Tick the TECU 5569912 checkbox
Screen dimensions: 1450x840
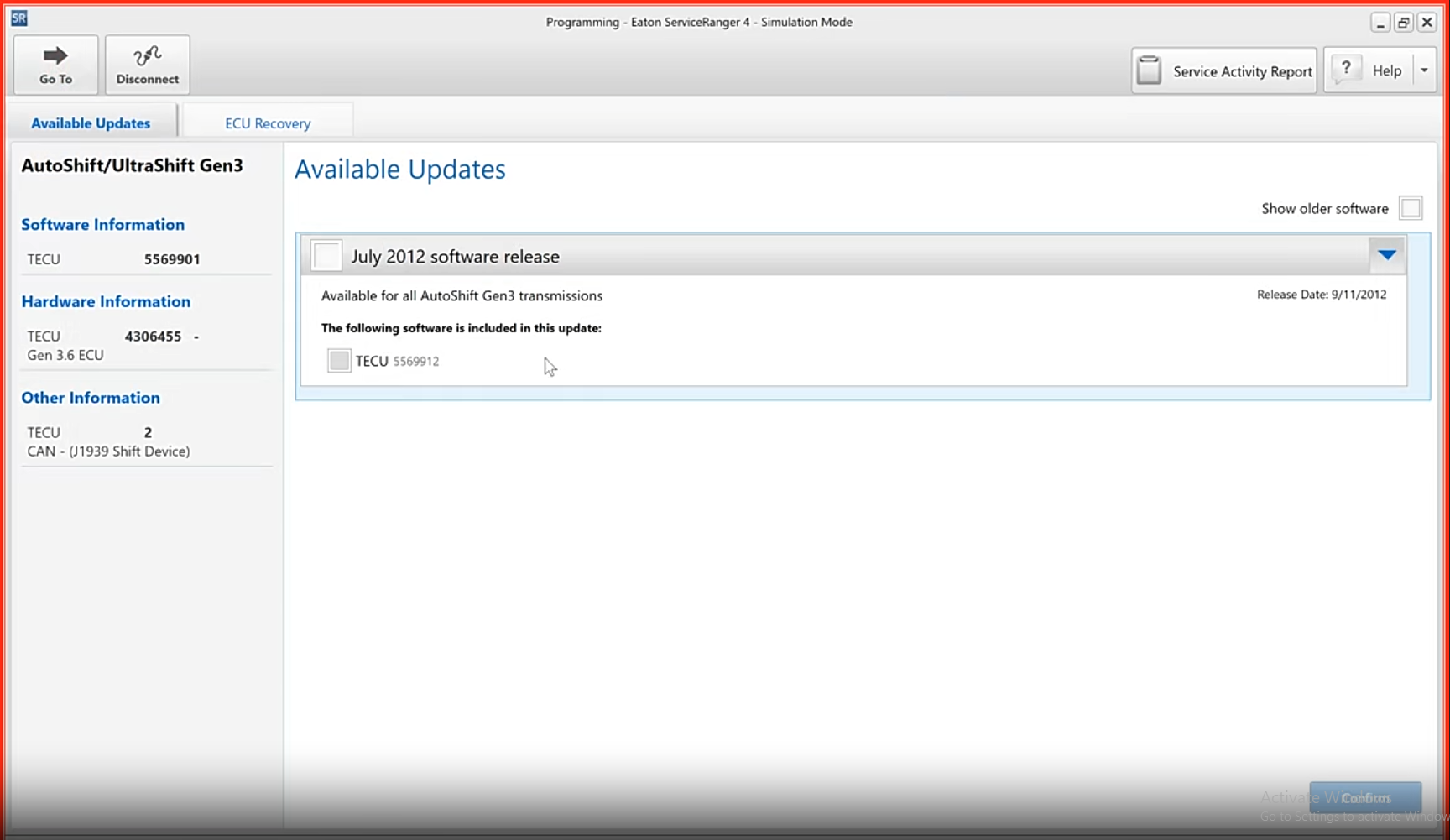[x=339, y=361]
